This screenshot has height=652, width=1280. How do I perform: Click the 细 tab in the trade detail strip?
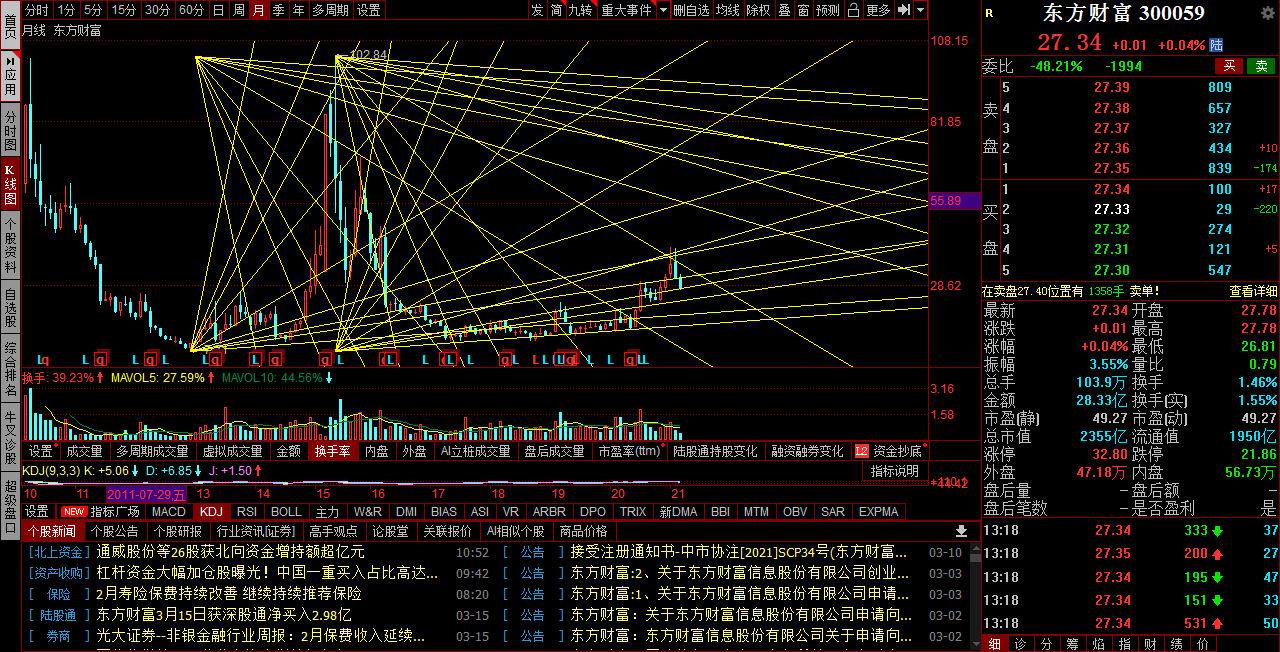pyautogui.click(x=994, y=643)
